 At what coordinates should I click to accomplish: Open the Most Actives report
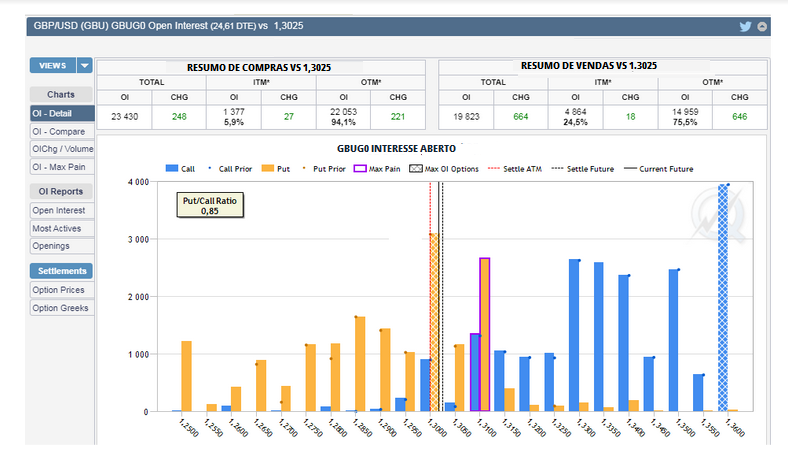[62, 229]
